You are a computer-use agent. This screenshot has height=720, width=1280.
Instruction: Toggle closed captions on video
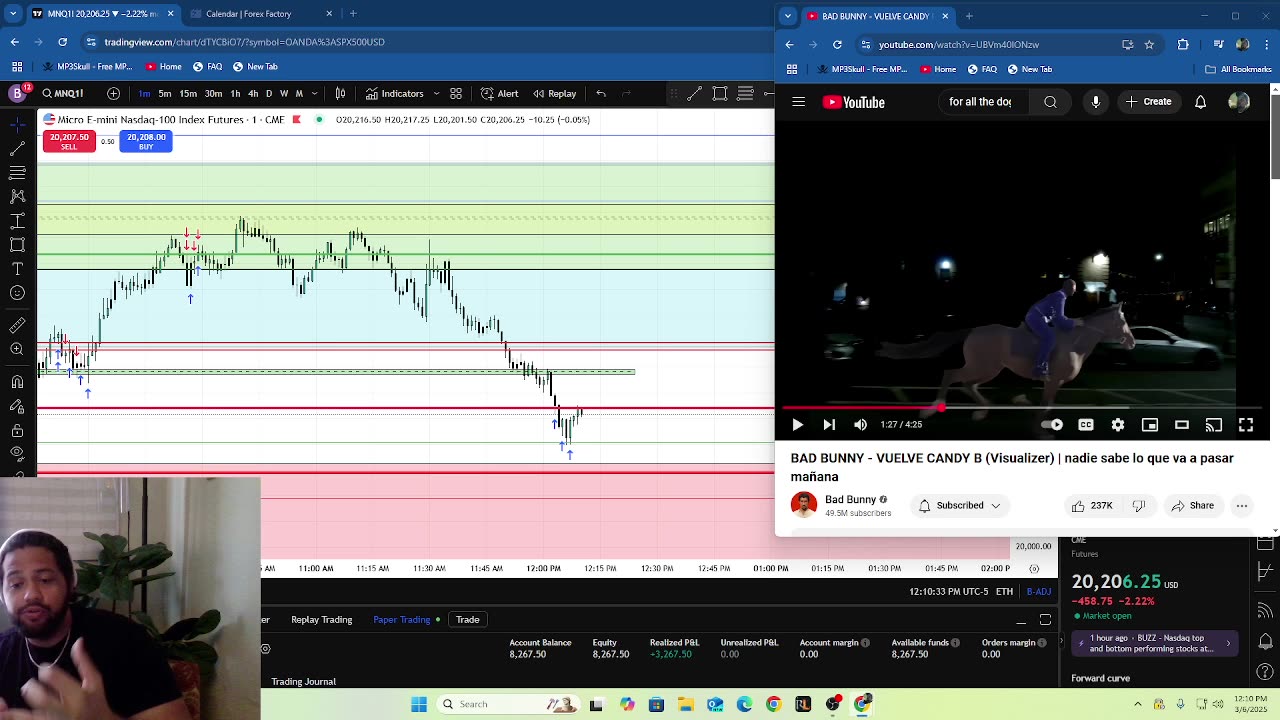[x=1086, y=425]
